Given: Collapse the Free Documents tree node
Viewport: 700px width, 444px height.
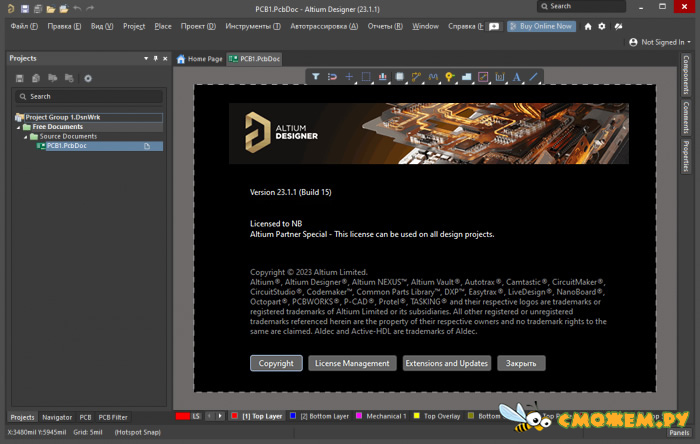Looking at the screenshot, I should click(x=19, y=127).
